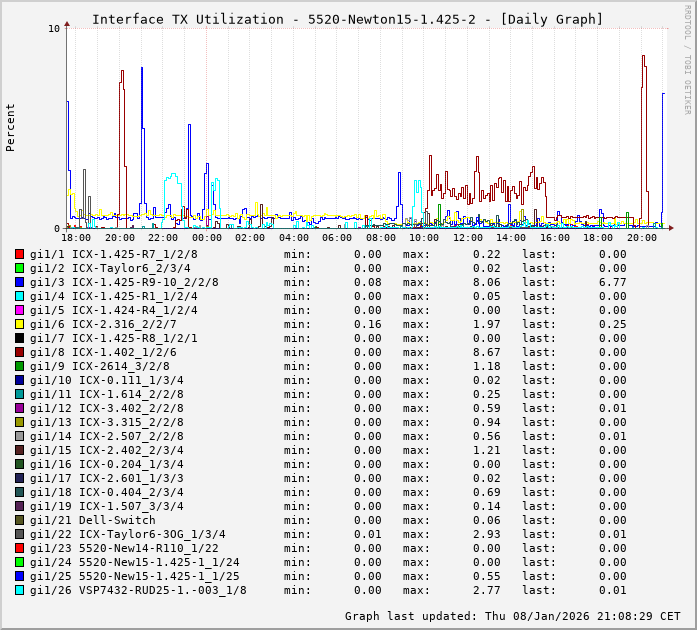Viewport: 697px width, 630px height.
Task: Click the black swatch for gi1/7 ICX-1.425-R8_1/2/1
Action: [19, 338]
